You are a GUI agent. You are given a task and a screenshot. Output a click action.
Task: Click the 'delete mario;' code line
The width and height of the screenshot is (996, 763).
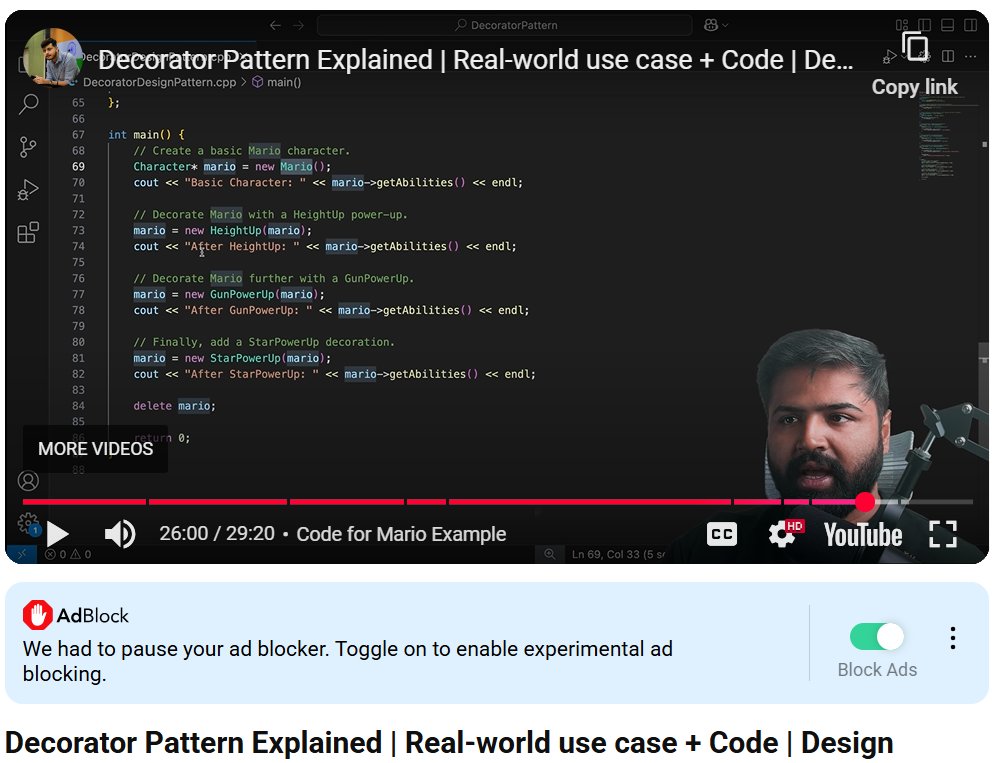tap(175, 406)
